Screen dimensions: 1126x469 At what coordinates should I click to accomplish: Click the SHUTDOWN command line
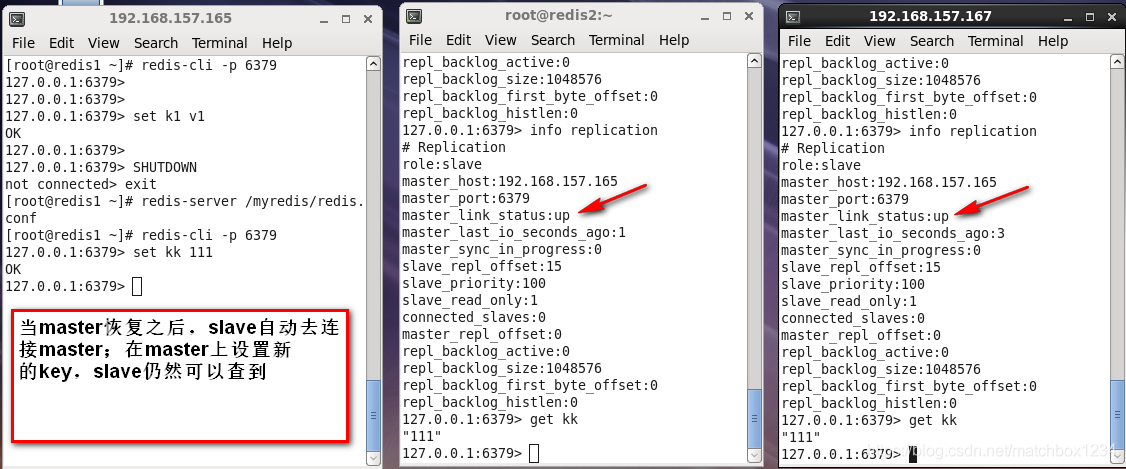[x=101, y=167]
